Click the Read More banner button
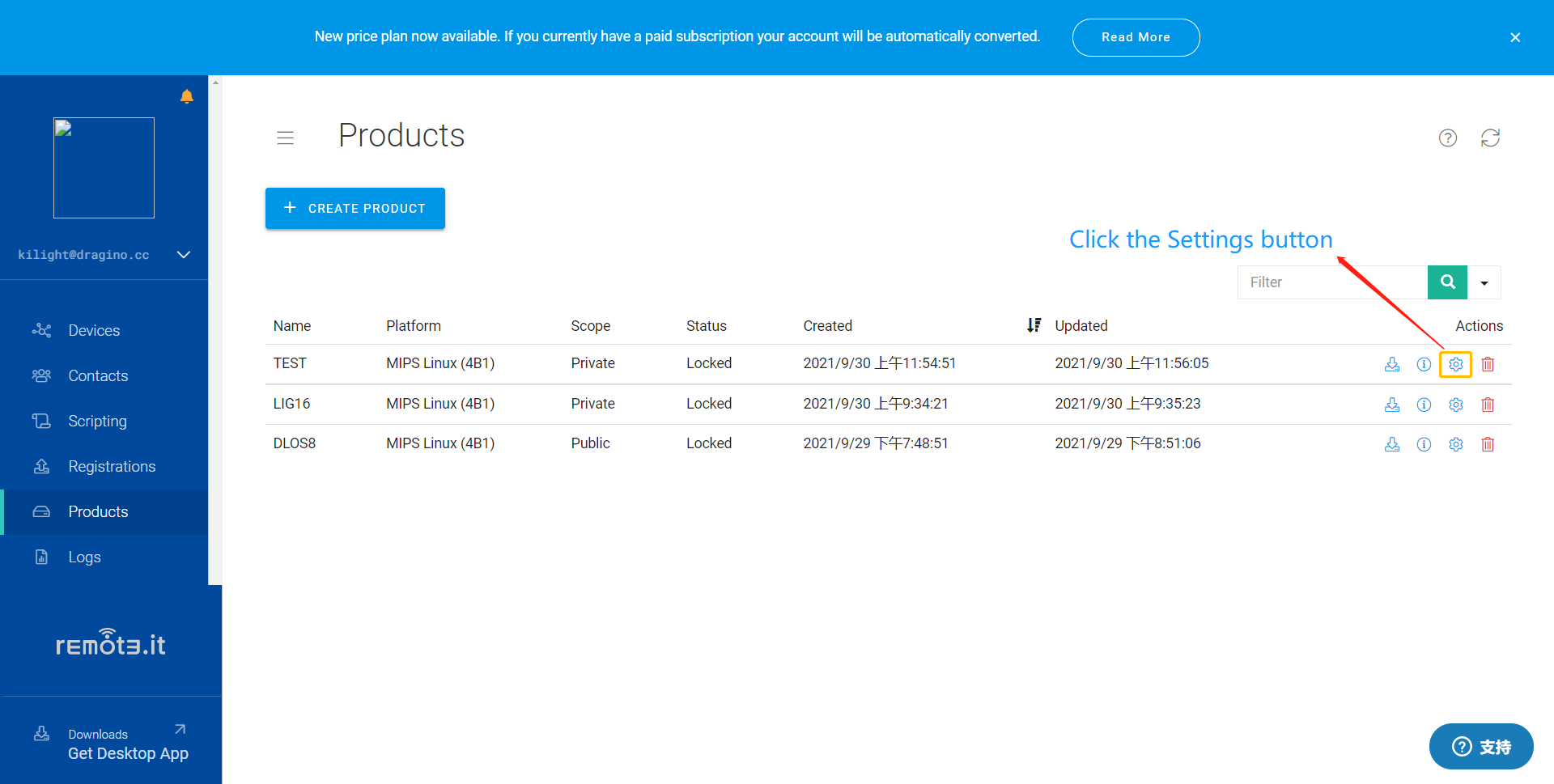This screenshot has width=1554, height=784. 1136,37
